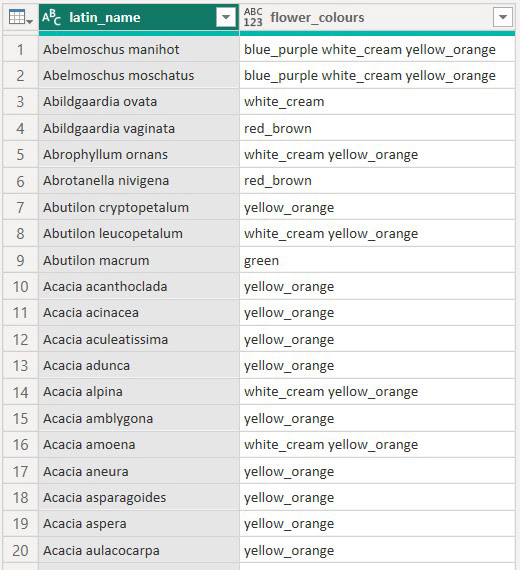Open the table options menu icon
This screenshot has width=520, height=570.
pos(20,17)
